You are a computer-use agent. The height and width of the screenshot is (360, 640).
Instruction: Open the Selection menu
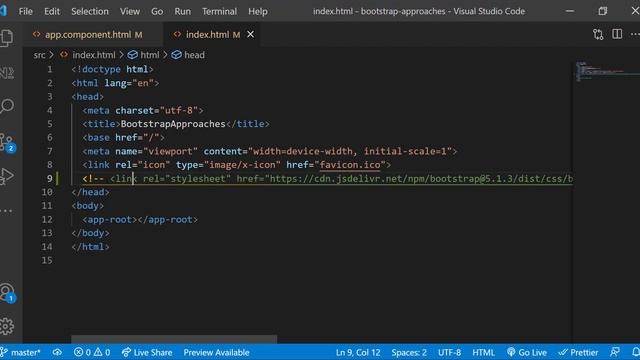click(x=90, y=11)
